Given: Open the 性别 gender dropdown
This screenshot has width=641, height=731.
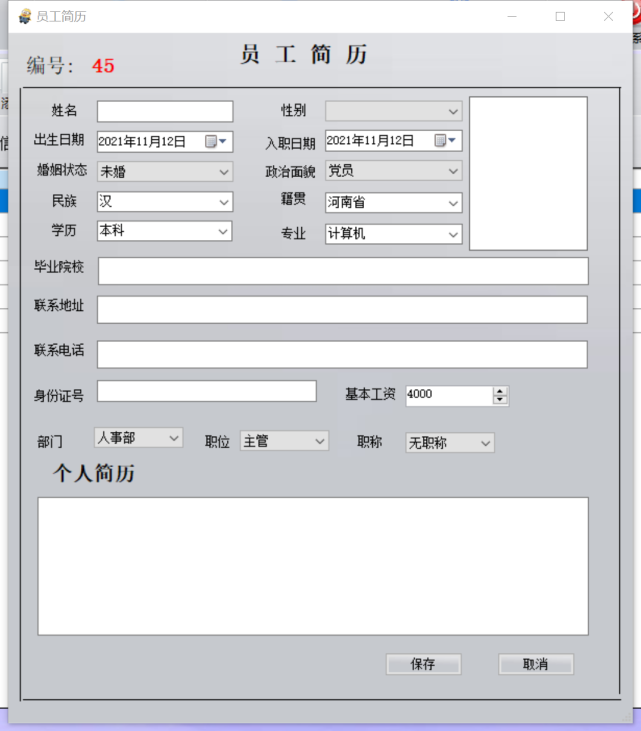Looking at the screenshot, I should pos(393,111).
